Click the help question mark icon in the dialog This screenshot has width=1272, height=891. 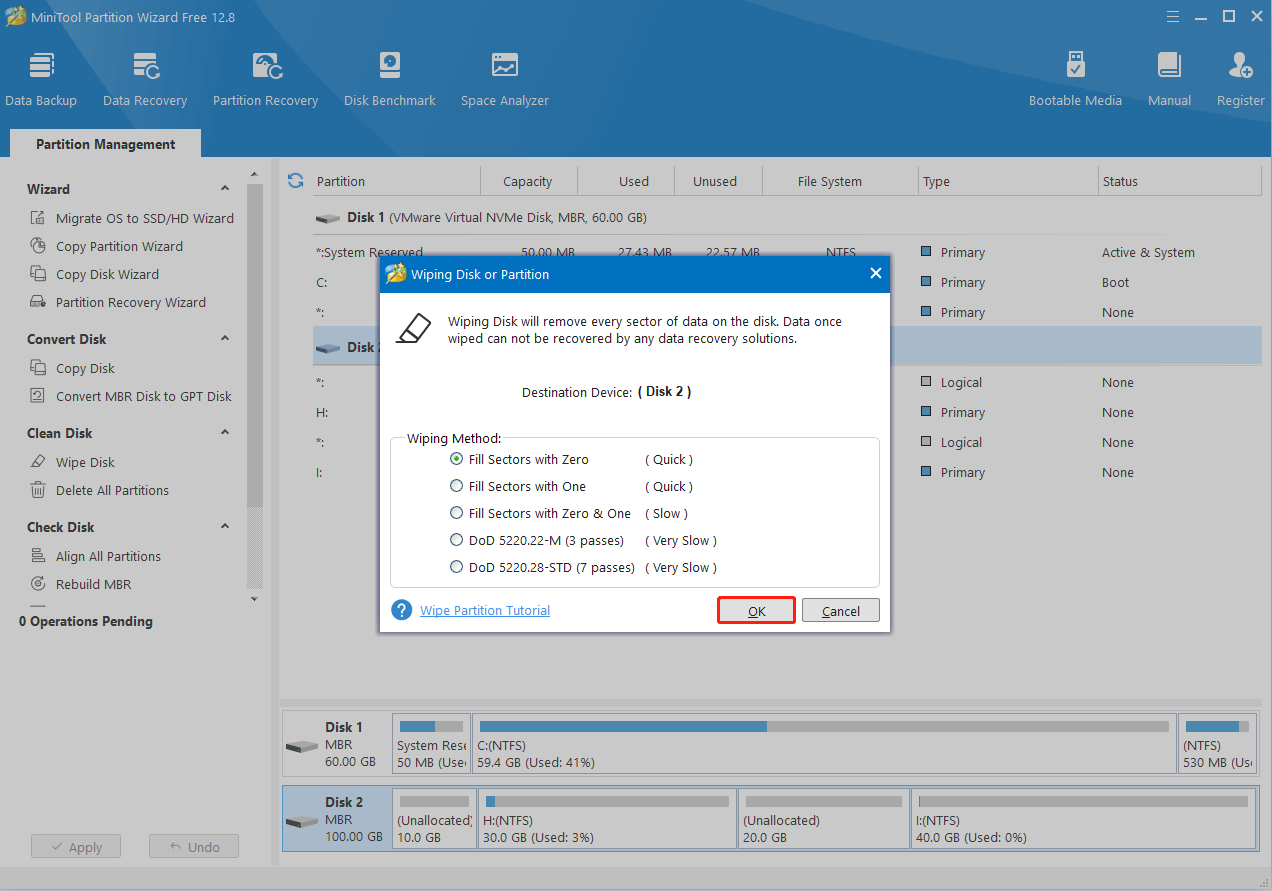click(x=402, y=610)
